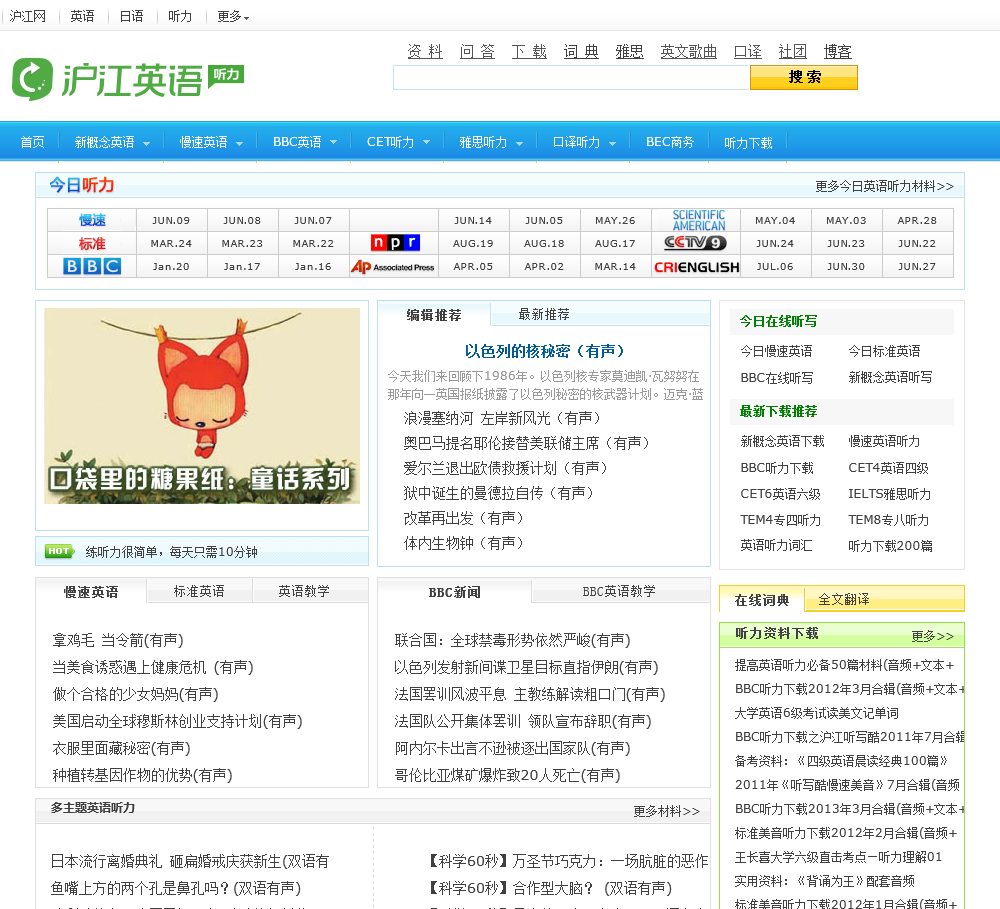Screen dimensions: 1000x909
Task: Click the 沪江英语 green logo
Action: pos(107,79)
